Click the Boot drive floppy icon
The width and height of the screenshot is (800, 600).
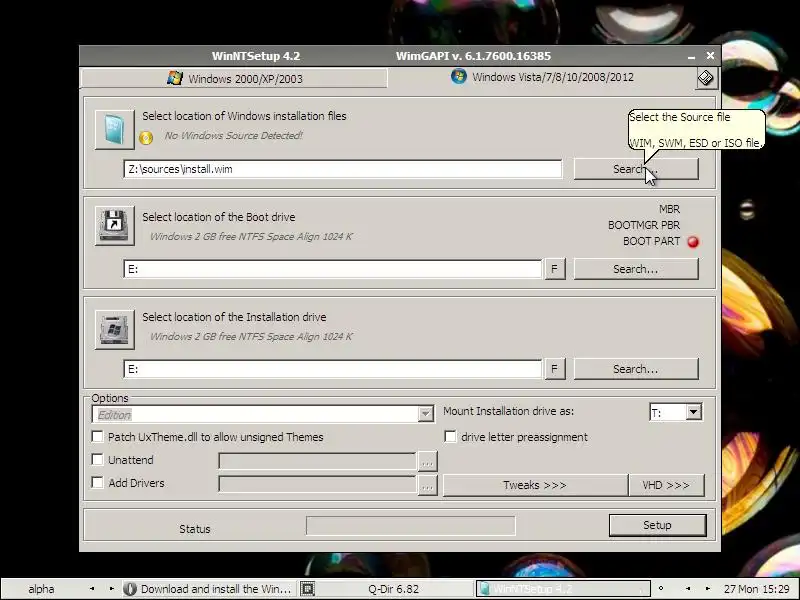point(115,226)
